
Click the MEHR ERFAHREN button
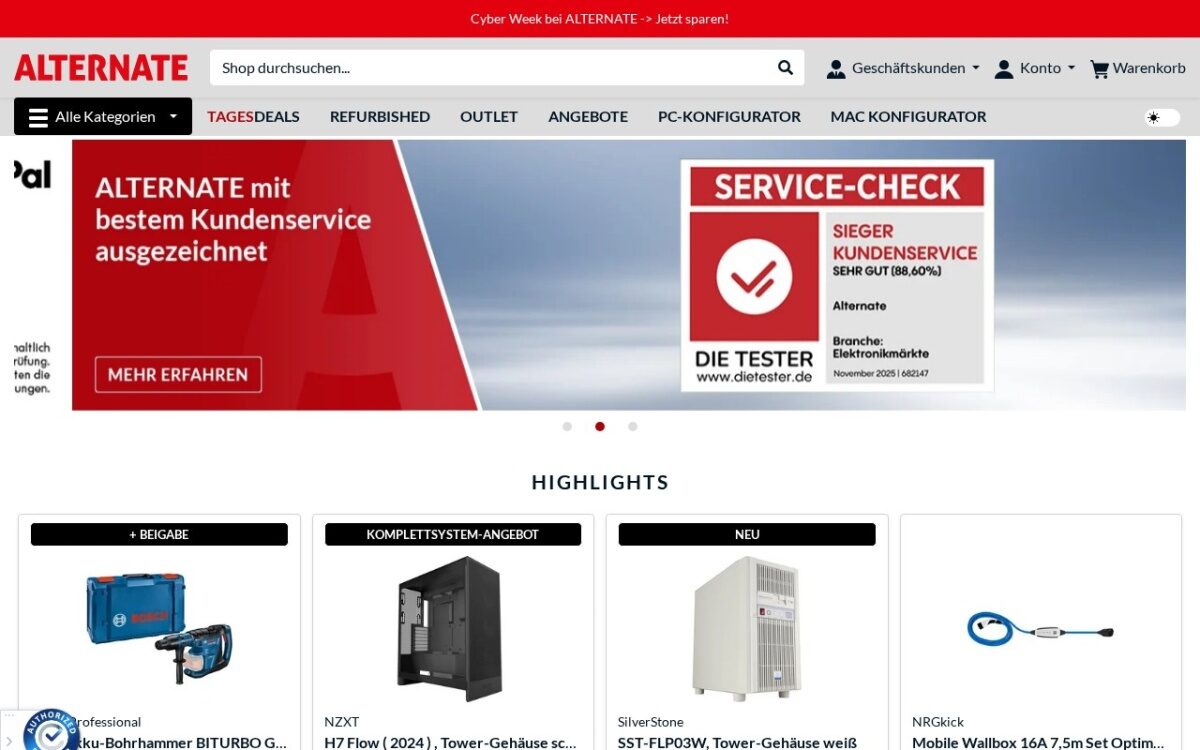click(x=178, y=374)
